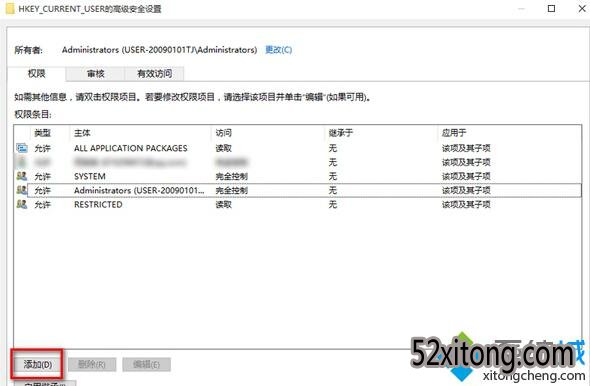The height and width of the screenshot is (386, 590).
Task: Click the 添加(D) button
Action: pos(37,364)
